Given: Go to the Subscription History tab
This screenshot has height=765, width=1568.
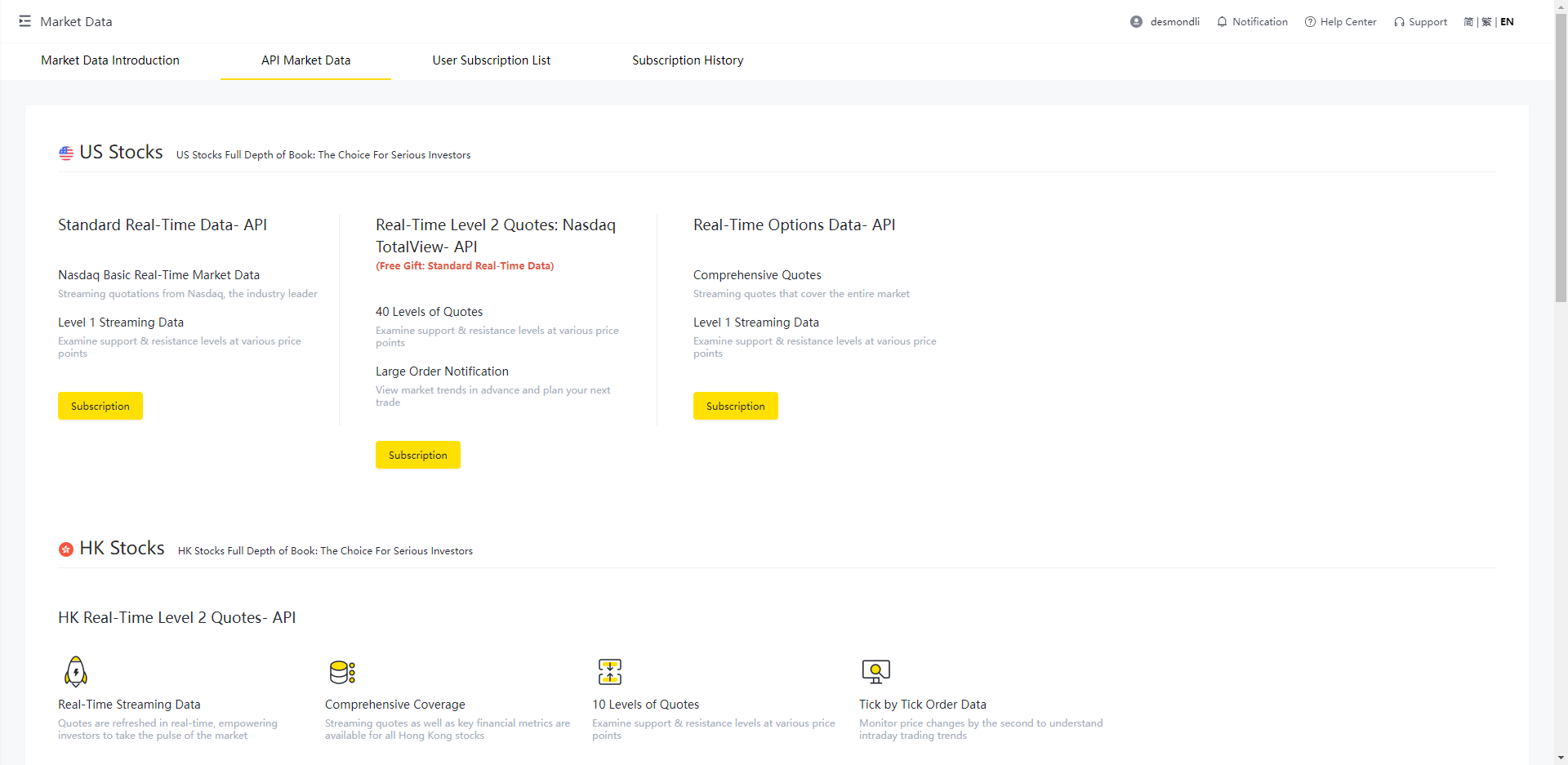Looking at the screenshot, I should (x=688, y=60).
